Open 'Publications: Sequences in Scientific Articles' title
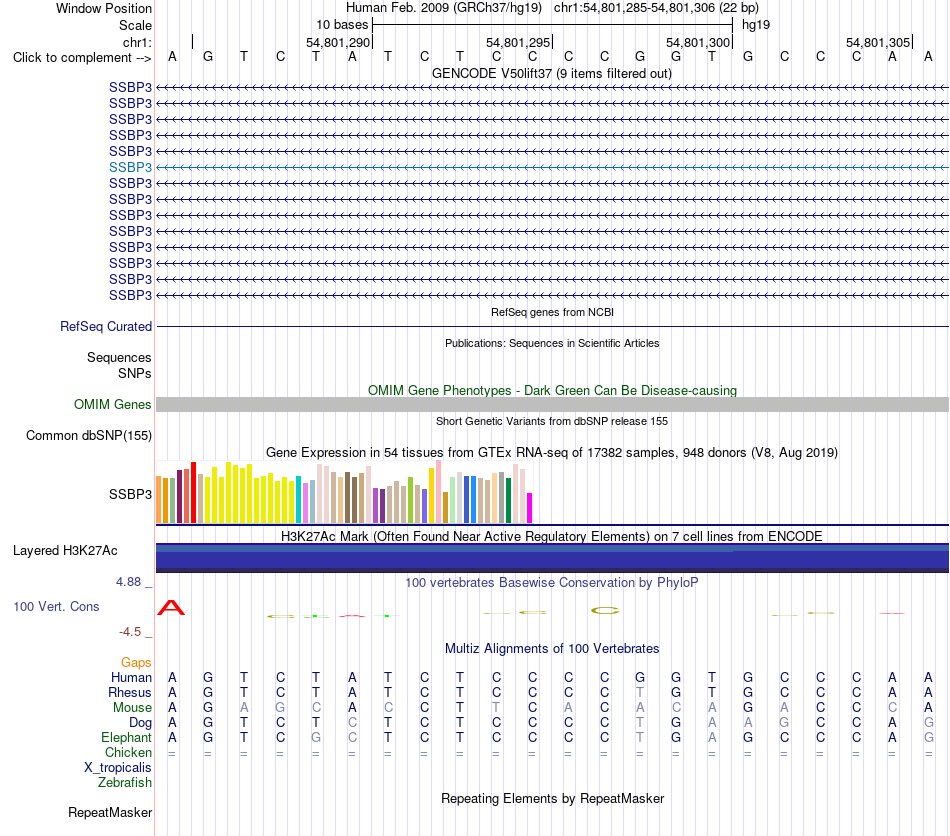The width and height of the screenshot is (950, 836). click(552, 343)
